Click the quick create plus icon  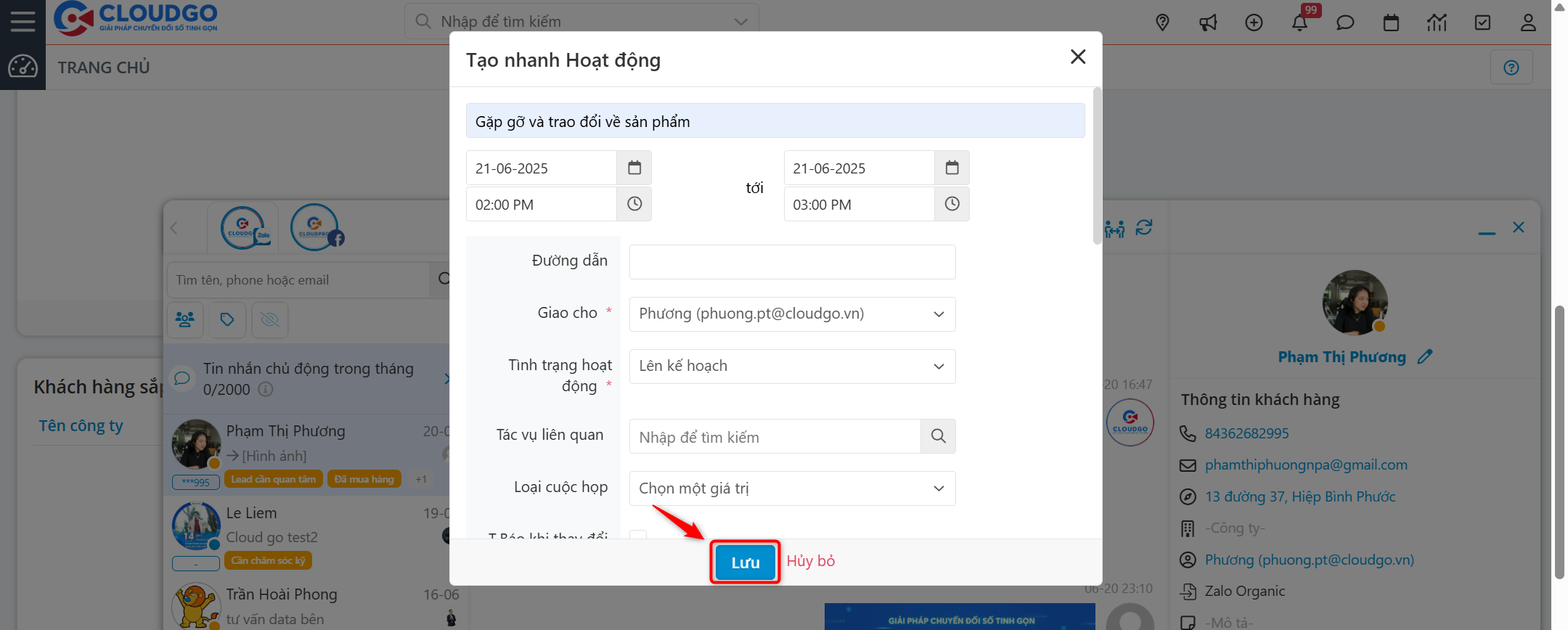click(x=1254, y=22)
